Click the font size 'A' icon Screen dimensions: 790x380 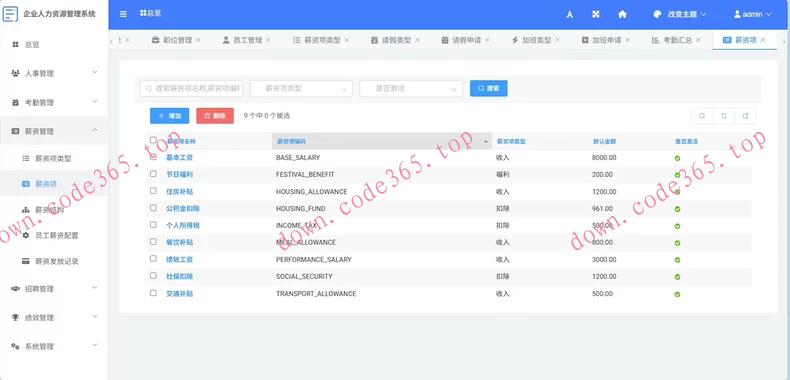(x=570, y=15)
